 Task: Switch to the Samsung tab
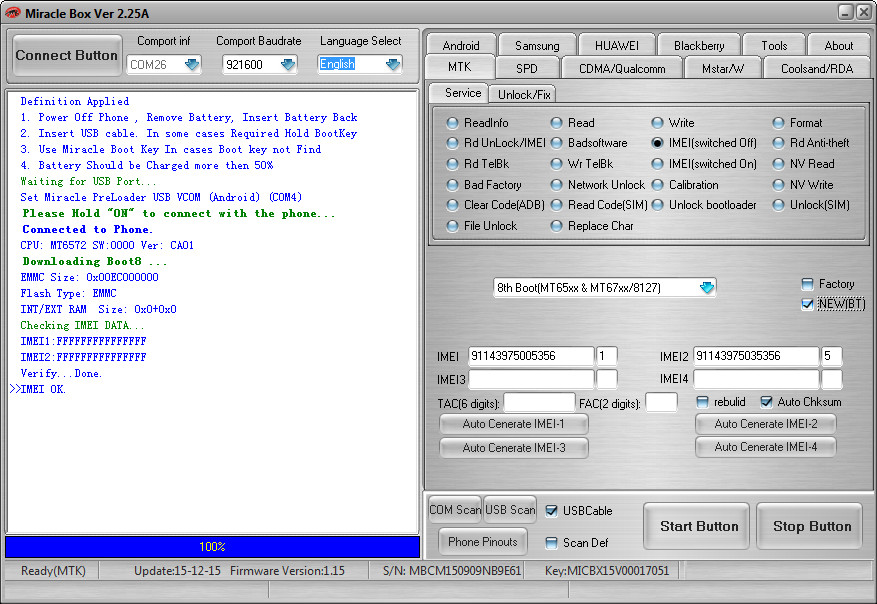537,45
